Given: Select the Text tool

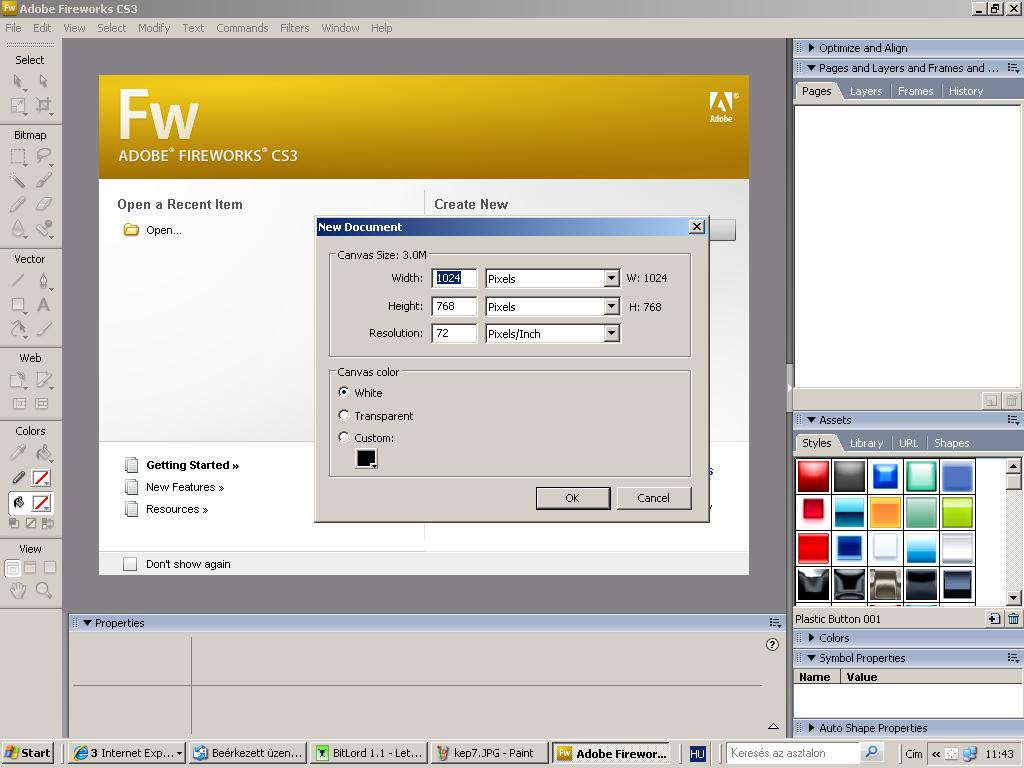Looking at the screenshot, I should [x=43, y=305].
